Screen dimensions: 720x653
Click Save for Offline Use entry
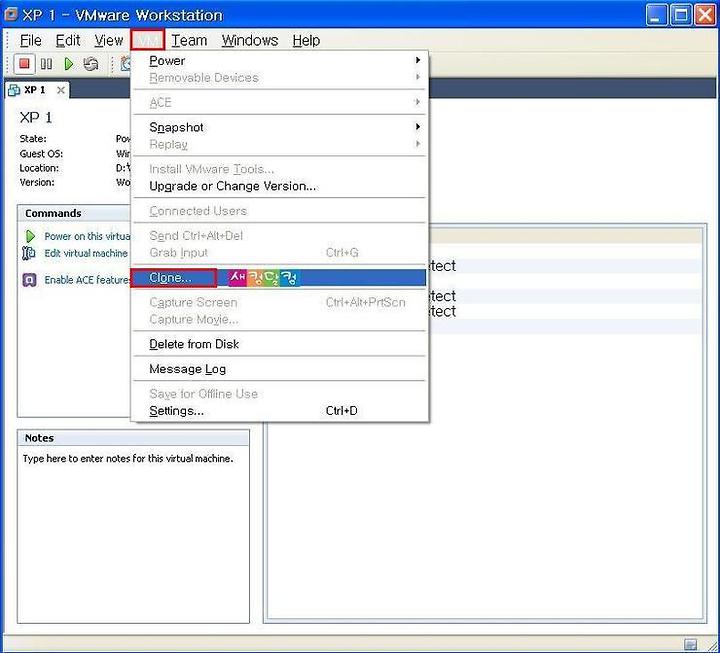[279, 394]
